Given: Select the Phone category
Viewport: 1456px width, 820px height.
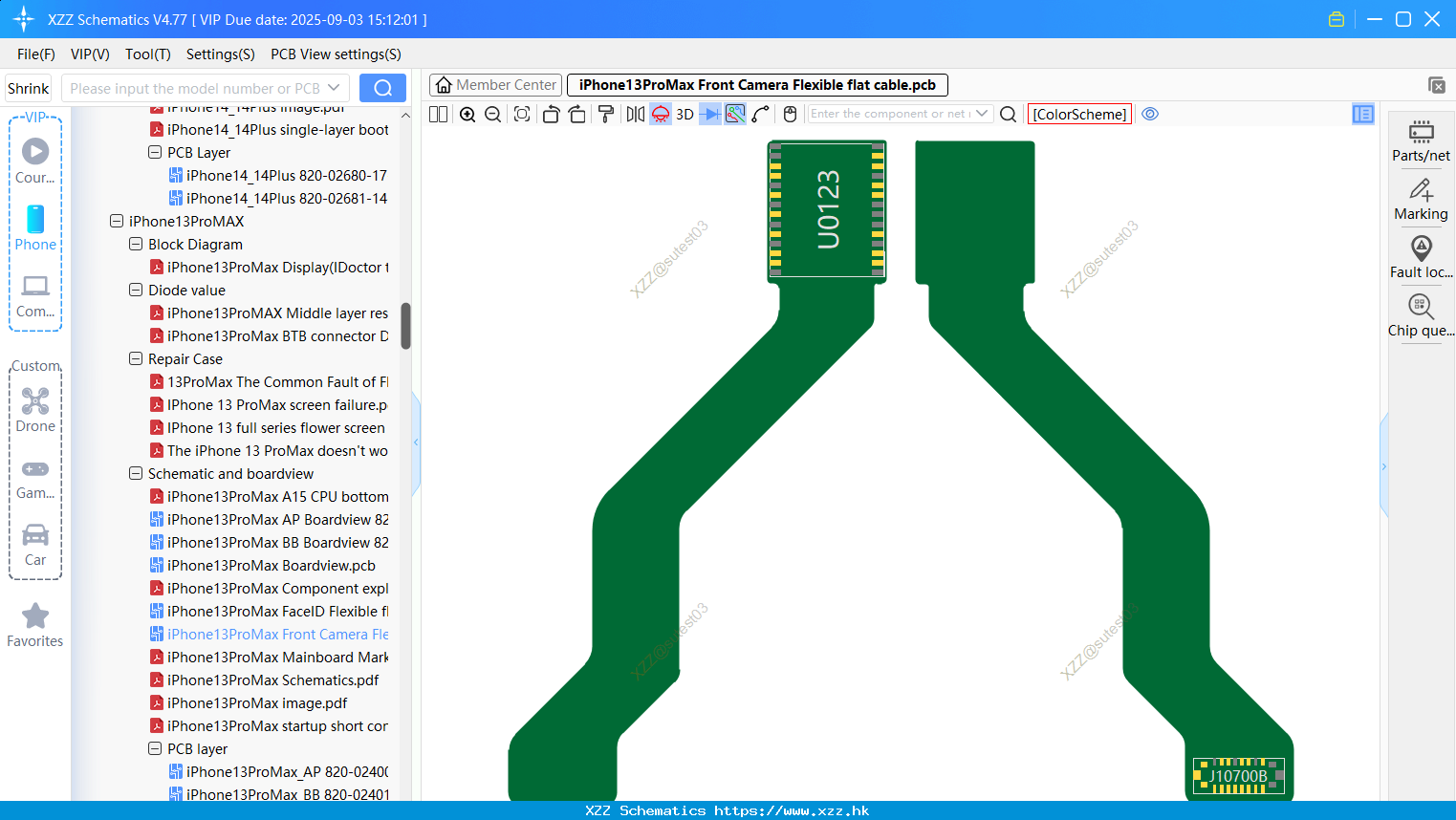Looking at the screenshot, I should point(35,228).
